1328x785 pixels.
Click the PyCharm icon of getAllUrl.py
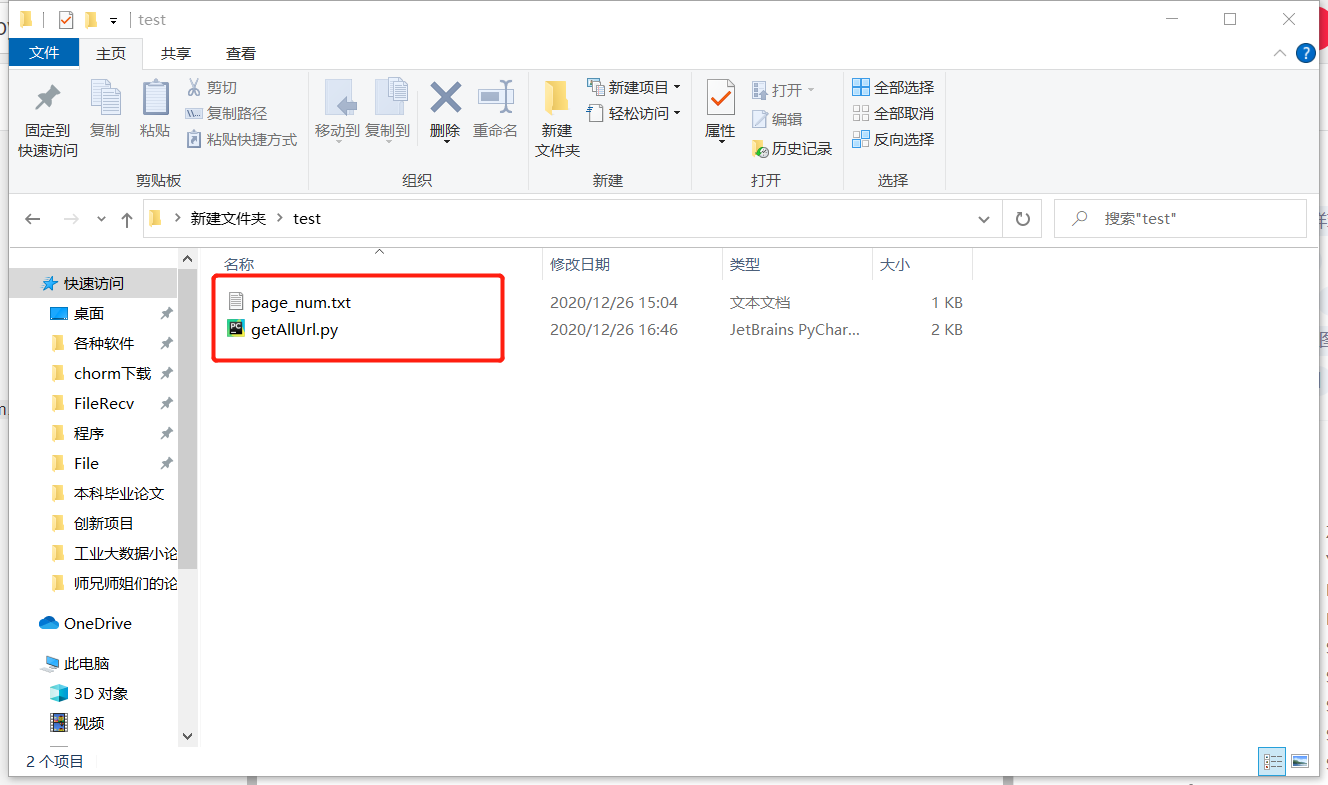click(236, 329)
